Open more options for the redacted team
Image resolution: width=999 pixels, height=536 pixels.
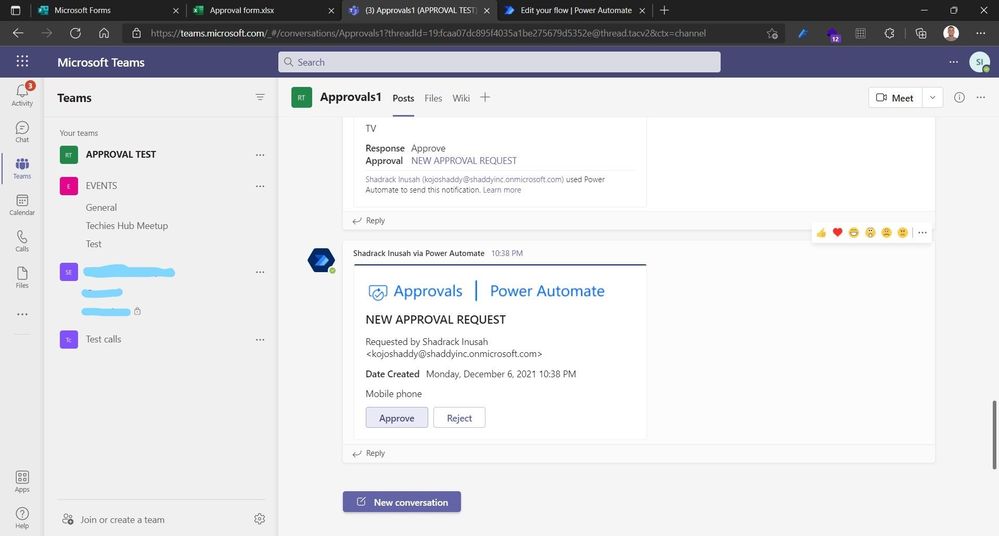260,272
